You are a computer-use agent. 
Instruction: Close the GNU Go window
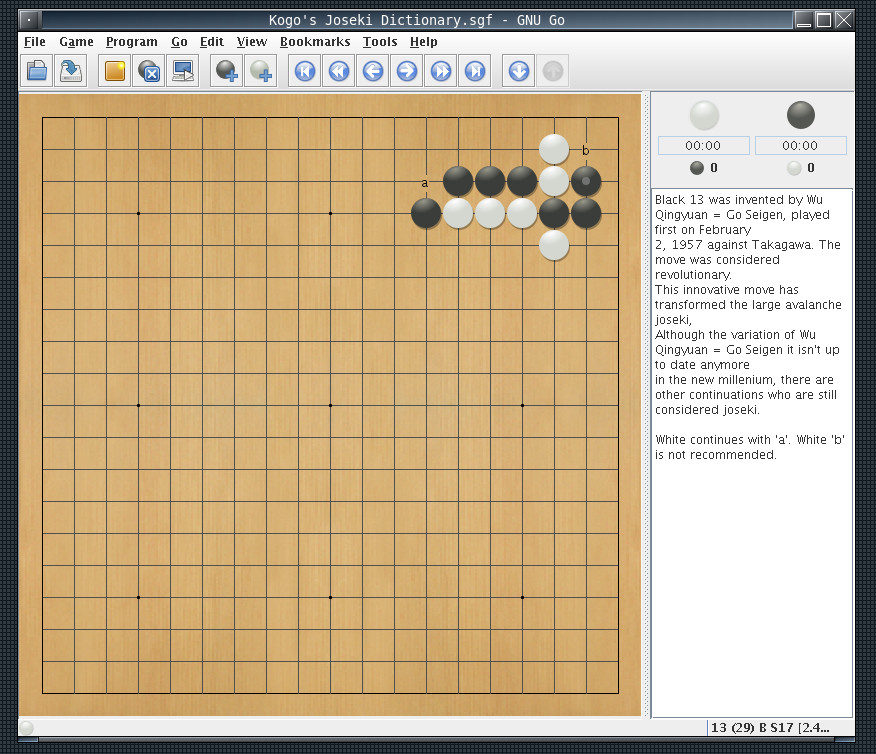[844, 21]
